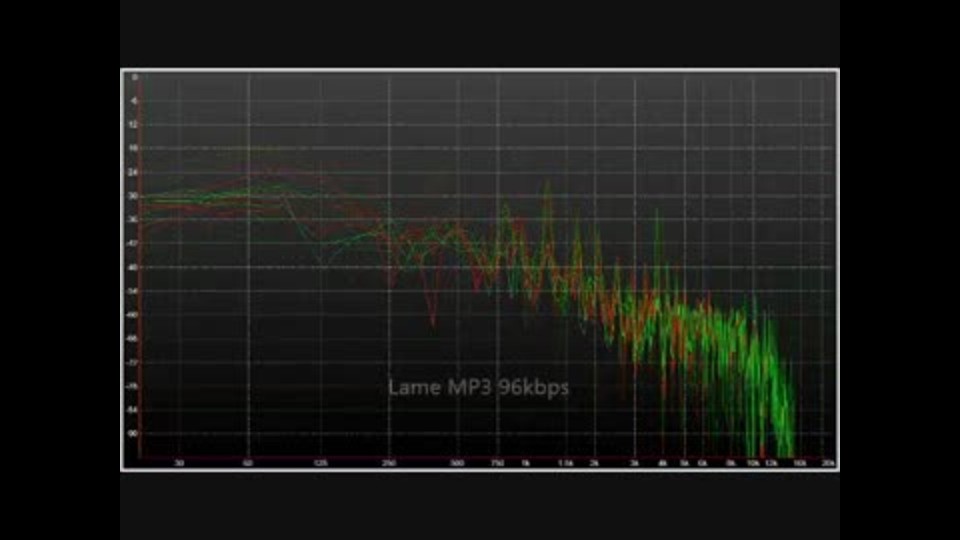Click the tallest green spectrum peak near 1k
Image resolution: width=960 pixels, height=540 pixels.
pyautogui.click(x=547, y=183)
